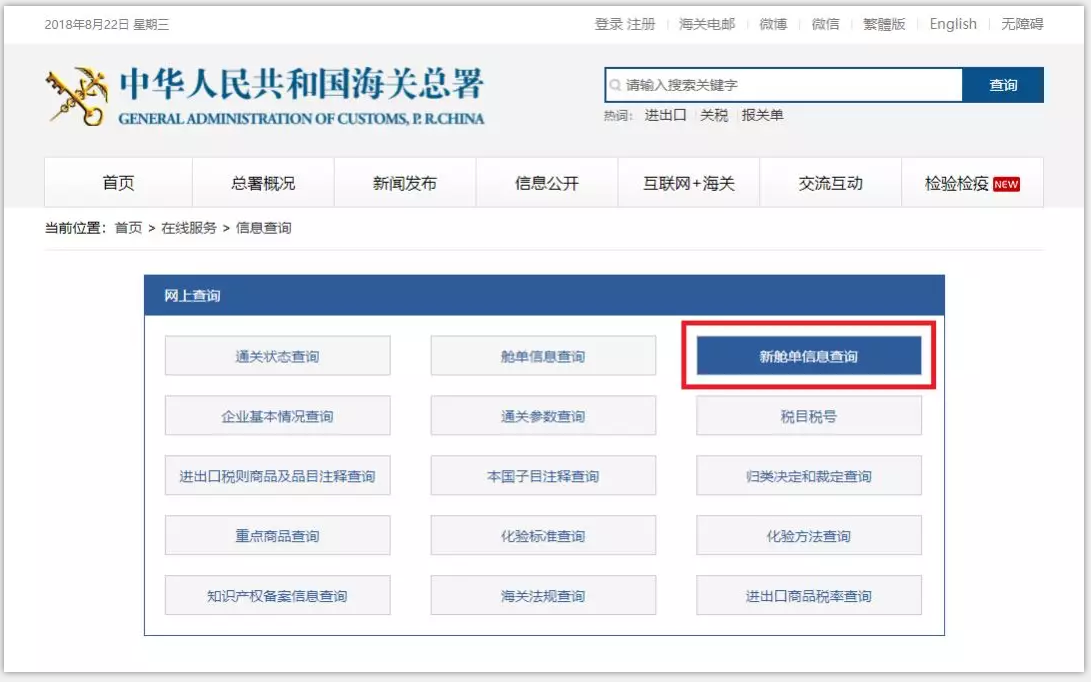Click the highlighted 新舱单信息查询 button
Screen dimensions: 1091x682
pyautogui.click(x=808, y=356)
